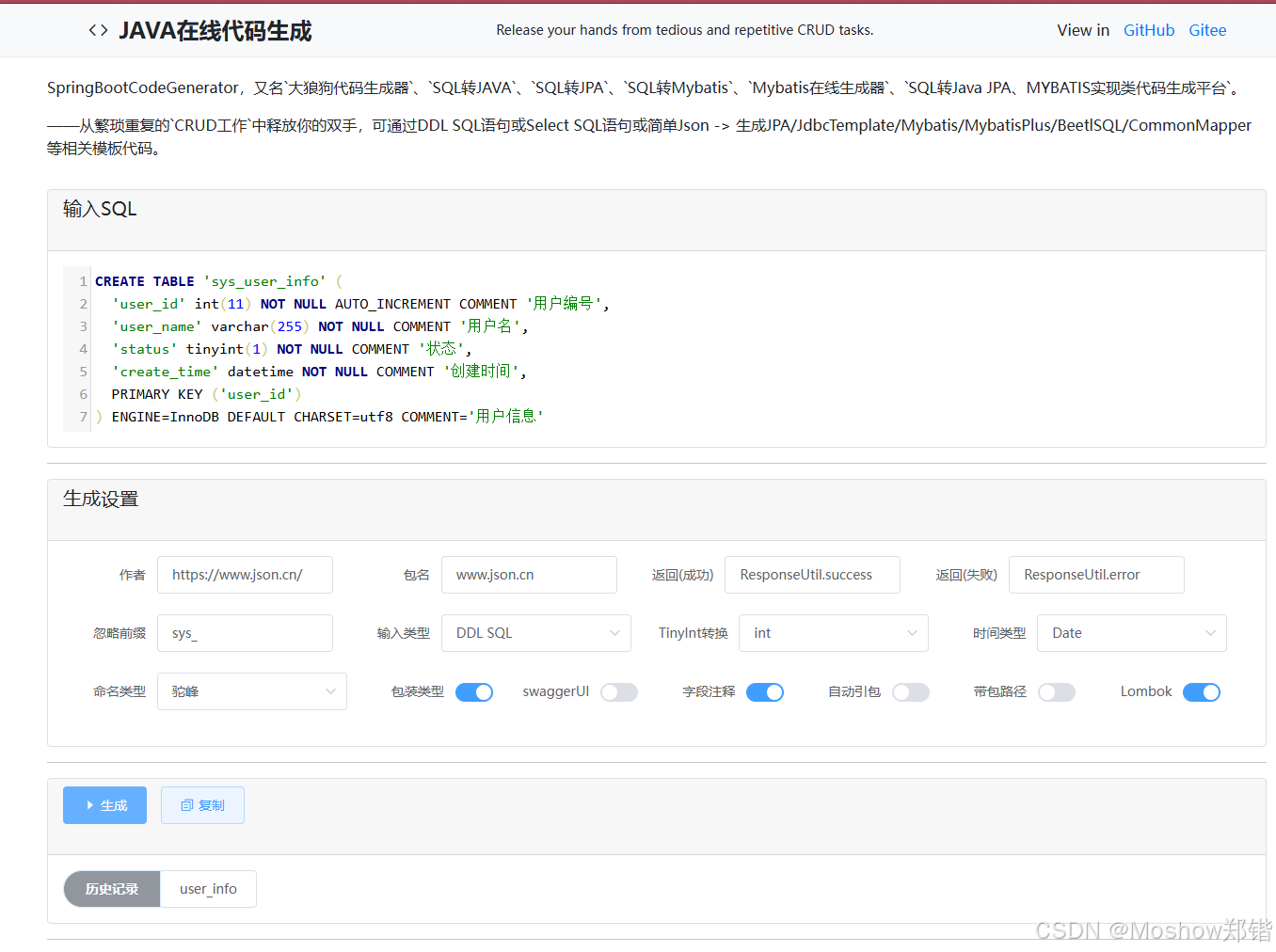Screen dimensions: 1276x952
Task: Click the copy icon on 复制 button
Action: coord(186,805)
